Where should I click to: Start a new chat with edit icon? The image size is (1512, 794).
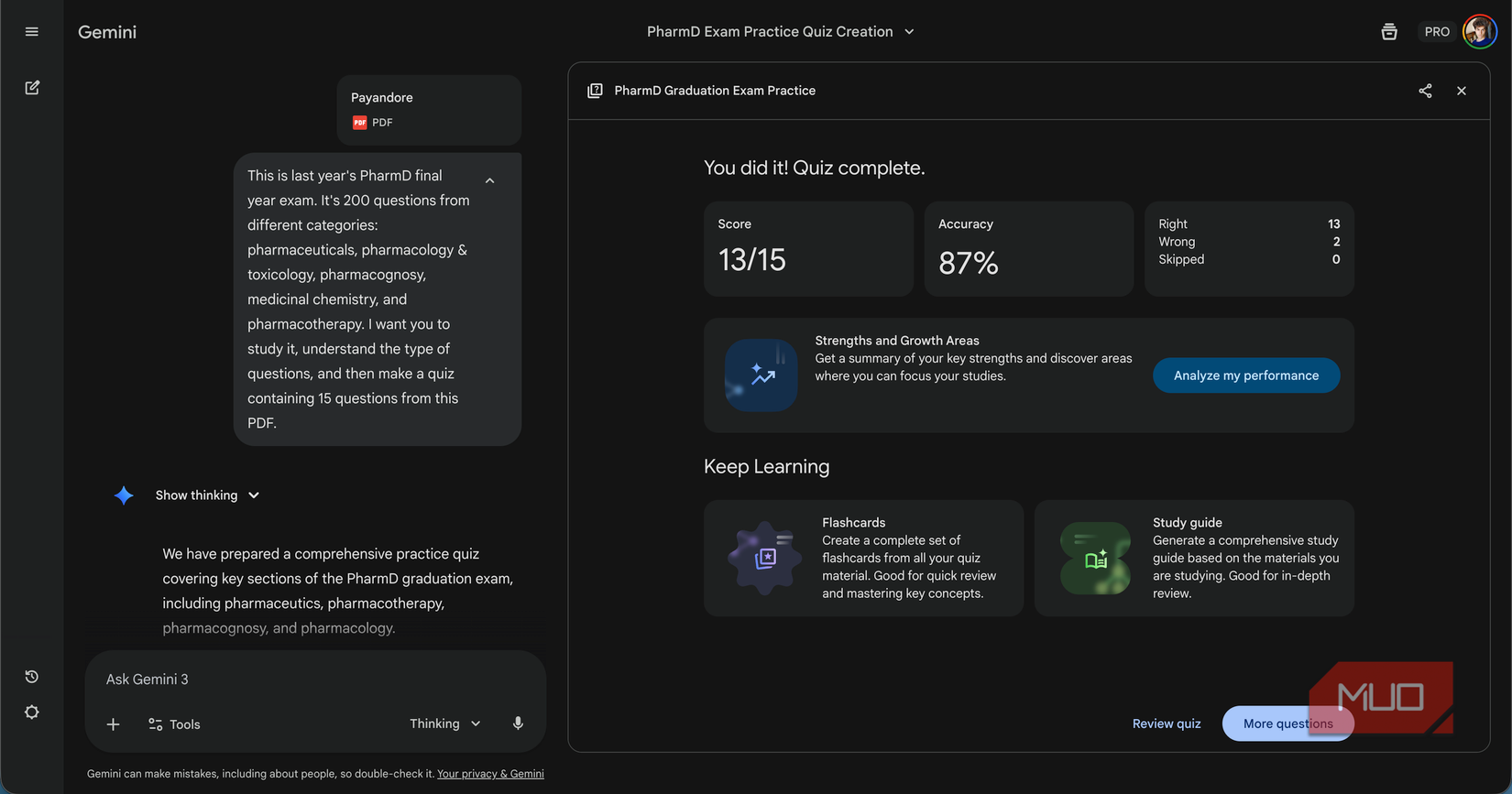pos(32,88)
